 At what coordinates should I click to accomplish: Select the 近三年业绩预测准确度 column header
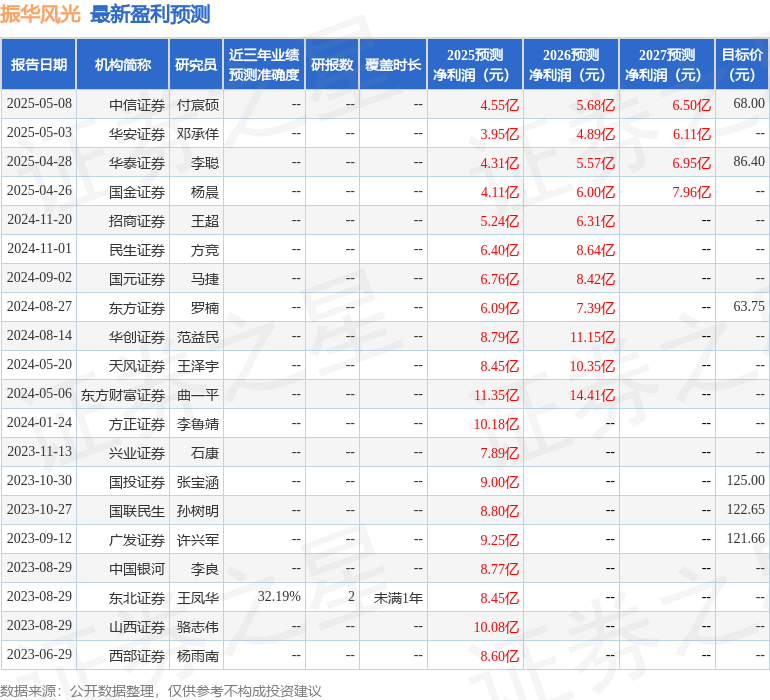(264, 64)
